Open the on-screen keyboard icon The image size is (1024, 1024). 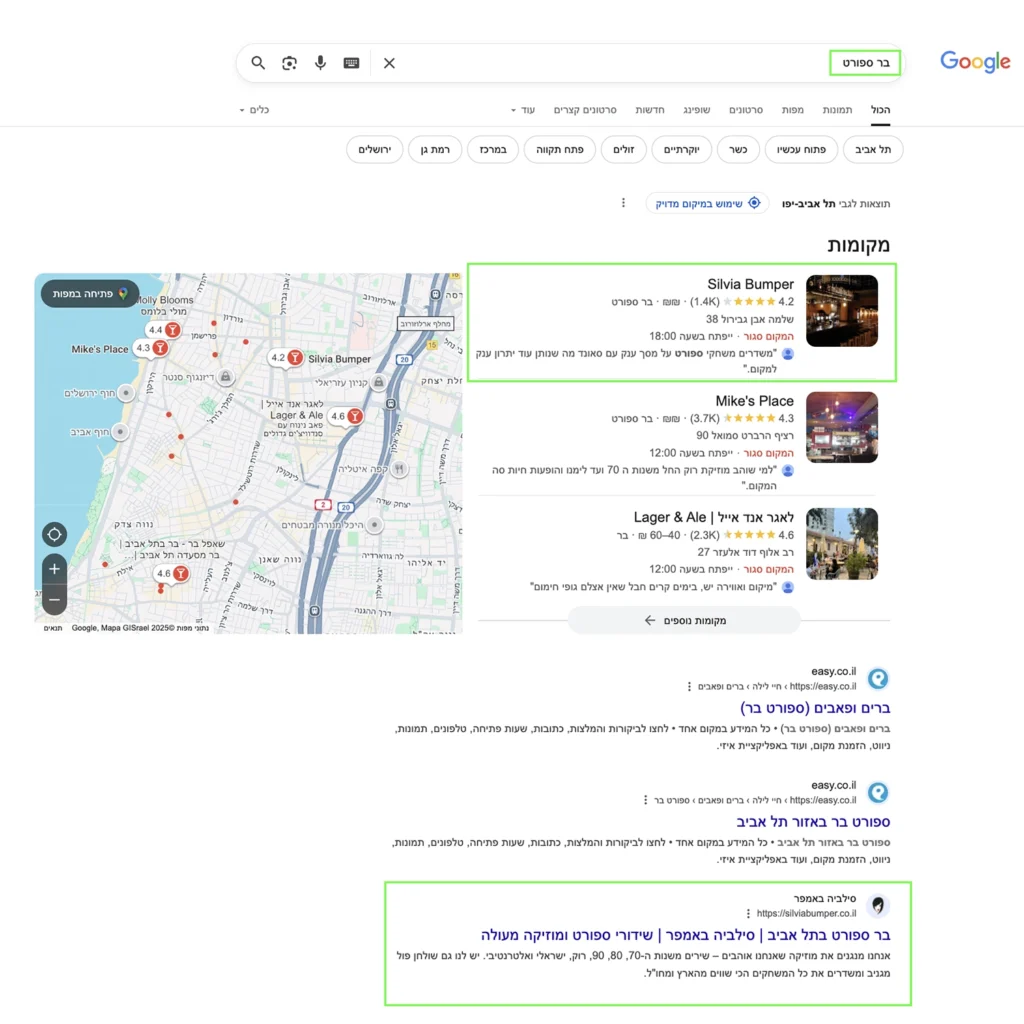351,63
